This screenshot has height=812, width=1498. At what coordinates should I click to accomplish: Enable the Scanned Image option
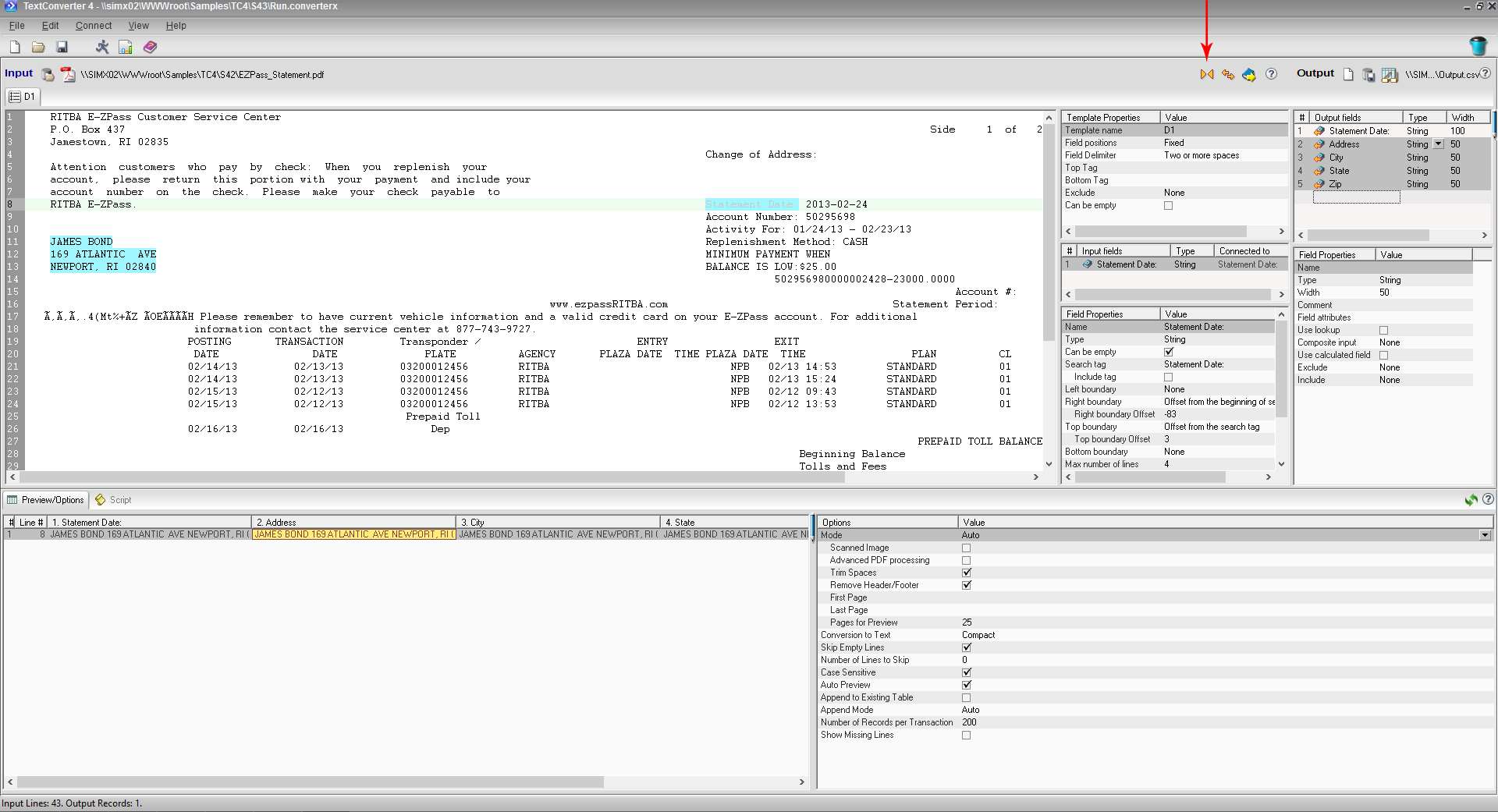[967, 548]
